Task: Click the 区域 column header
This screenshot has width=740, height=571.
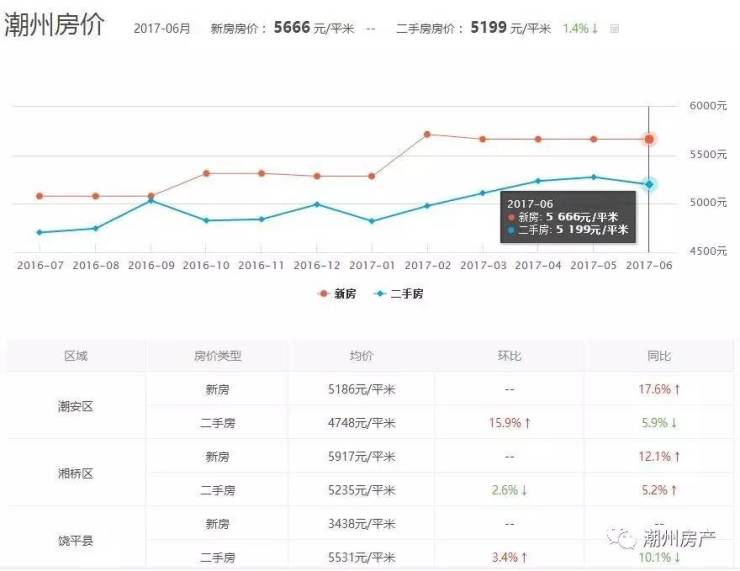Action: 76,356
